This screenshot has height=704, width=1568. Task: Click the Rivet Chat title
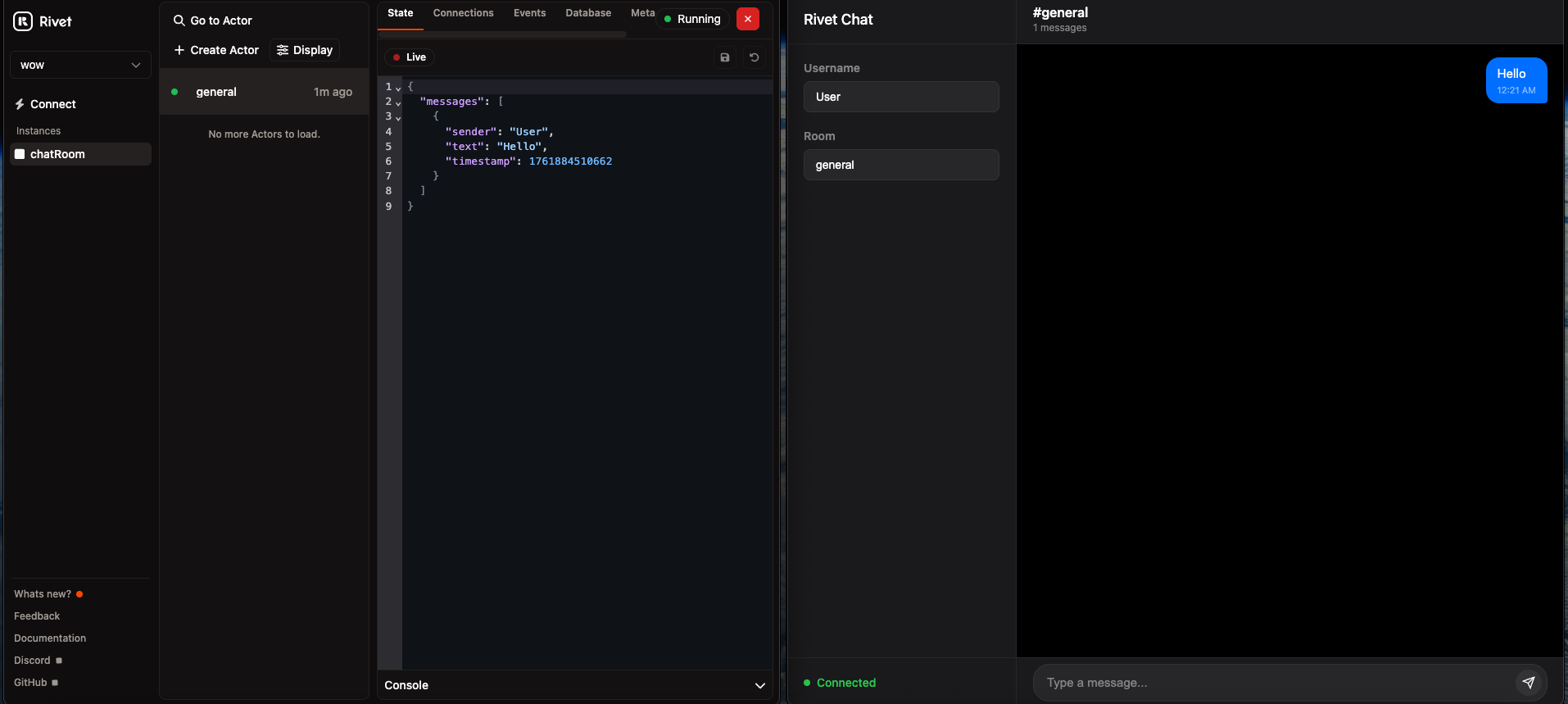(838, 20)
